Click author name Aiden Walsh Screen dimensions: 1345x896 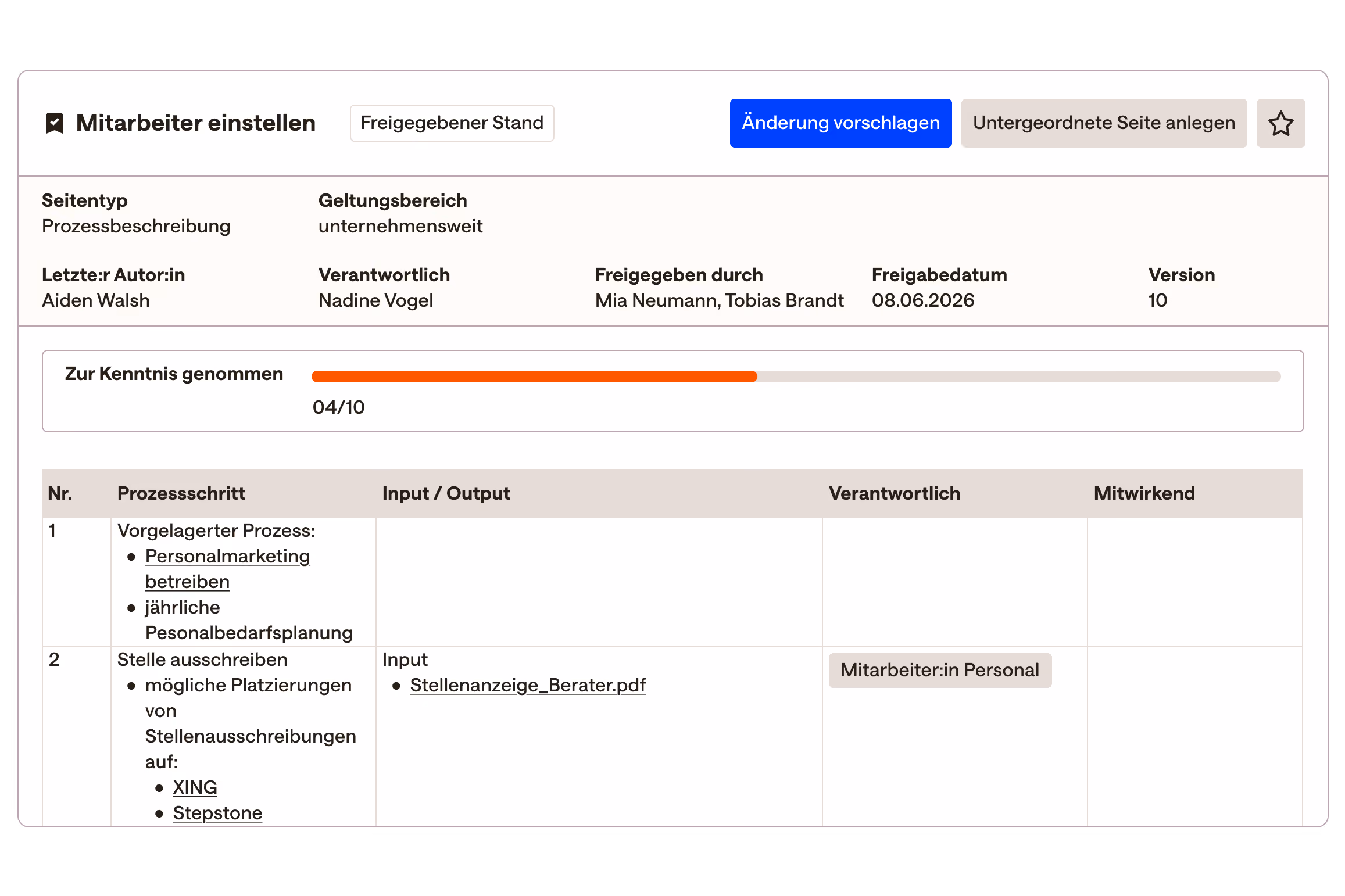tap(96, 300)
